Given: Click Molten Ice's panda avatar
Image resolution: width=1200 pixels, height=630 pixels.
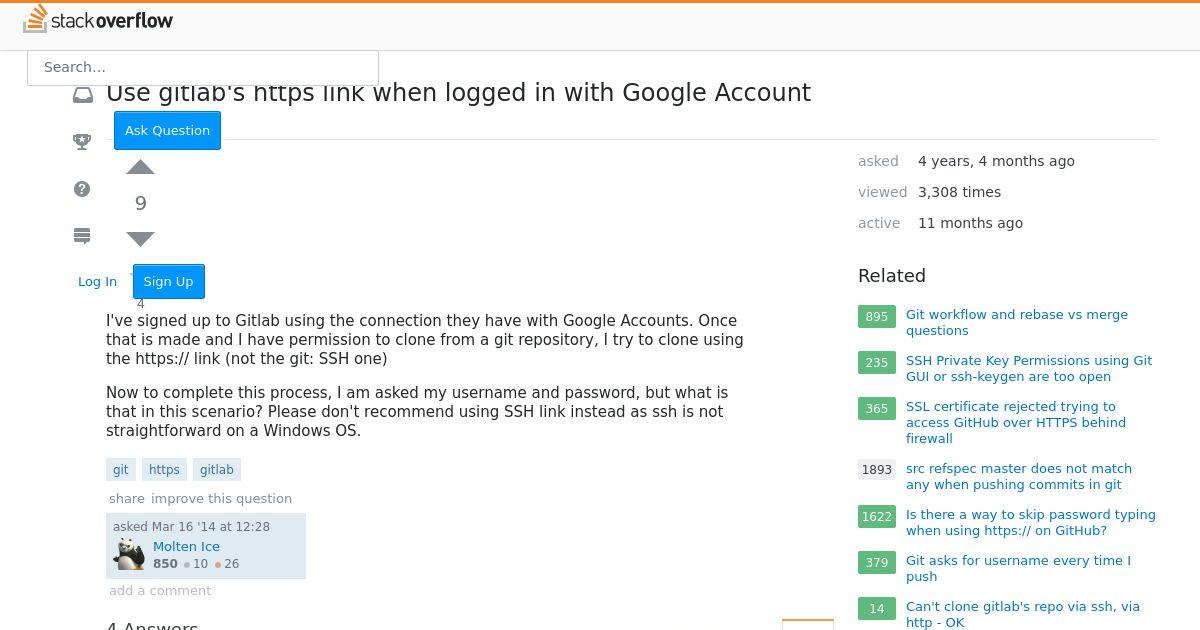Looking at the screenshot, I should [x=129, y=554].
